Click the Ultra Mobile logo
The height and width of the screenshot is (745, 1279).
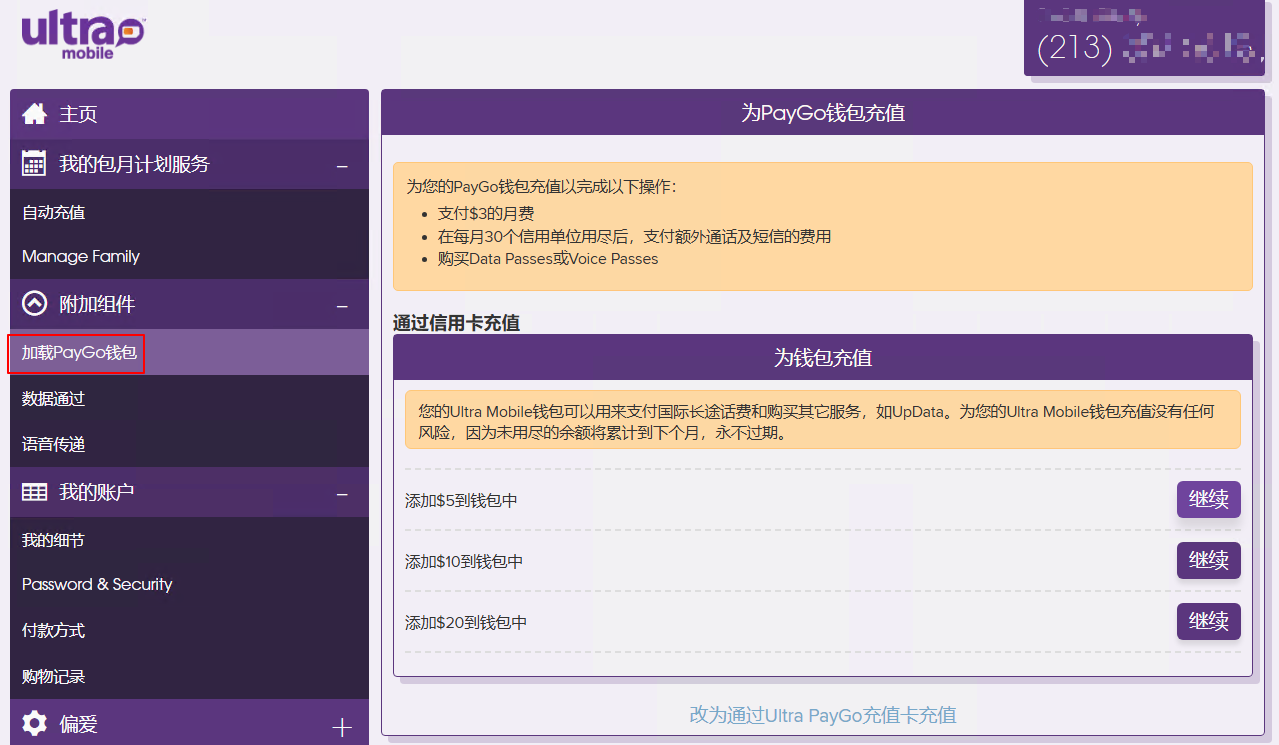click(83, 35)
